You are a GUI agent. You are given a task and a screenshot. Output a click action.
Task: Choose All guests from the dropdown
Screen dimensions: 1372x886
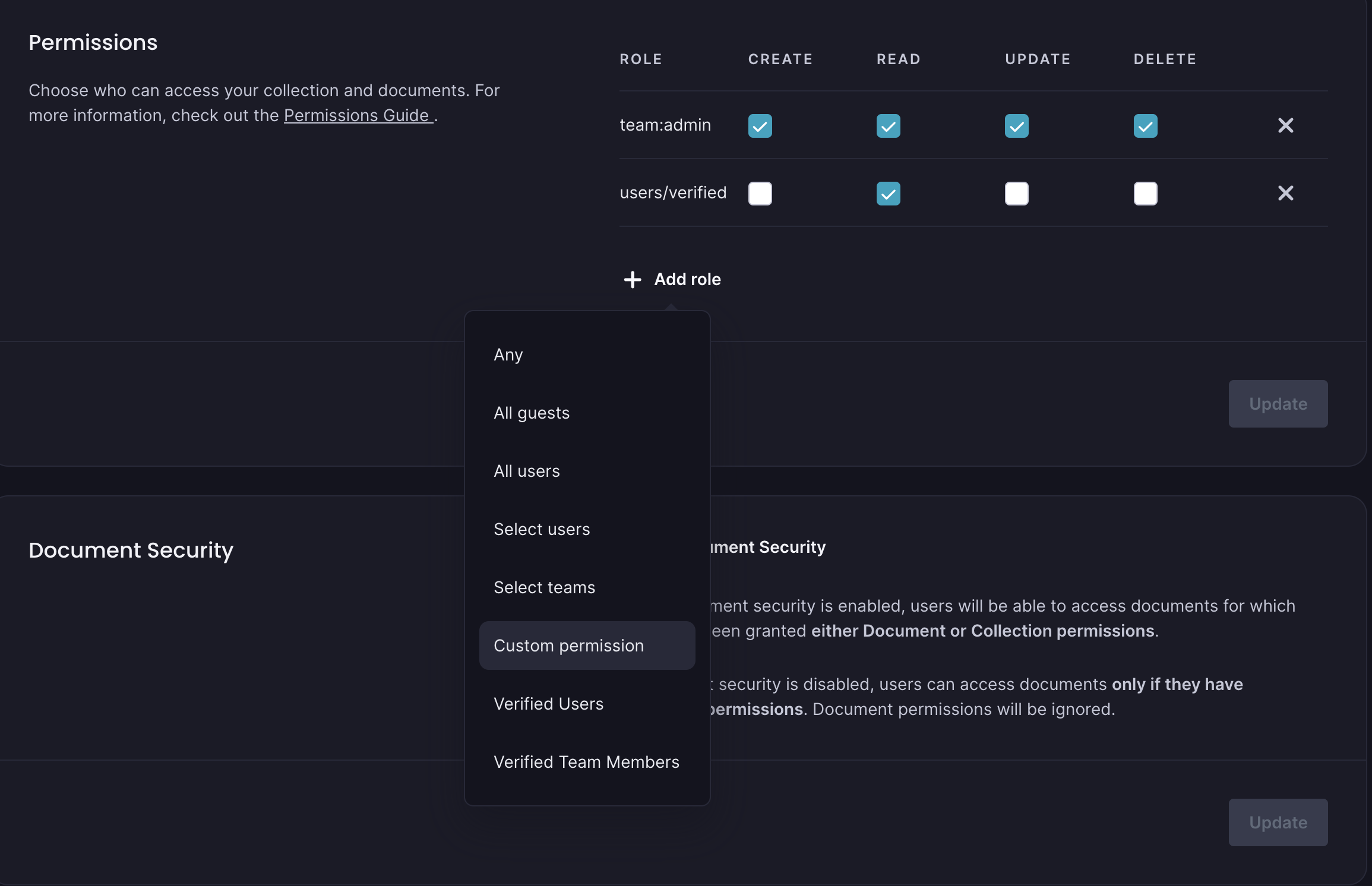click(x=531, y=412)
